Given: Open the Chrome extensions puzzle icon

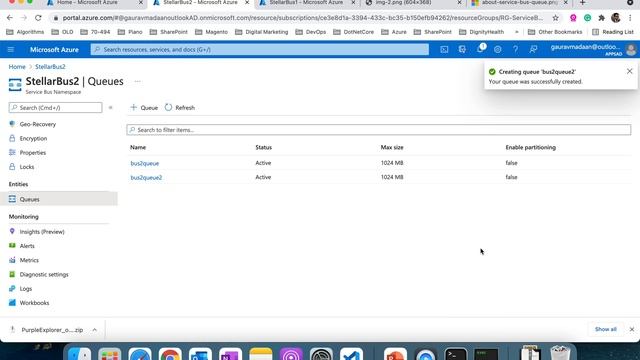Looking at the screenshot, I should coord(601,18).
